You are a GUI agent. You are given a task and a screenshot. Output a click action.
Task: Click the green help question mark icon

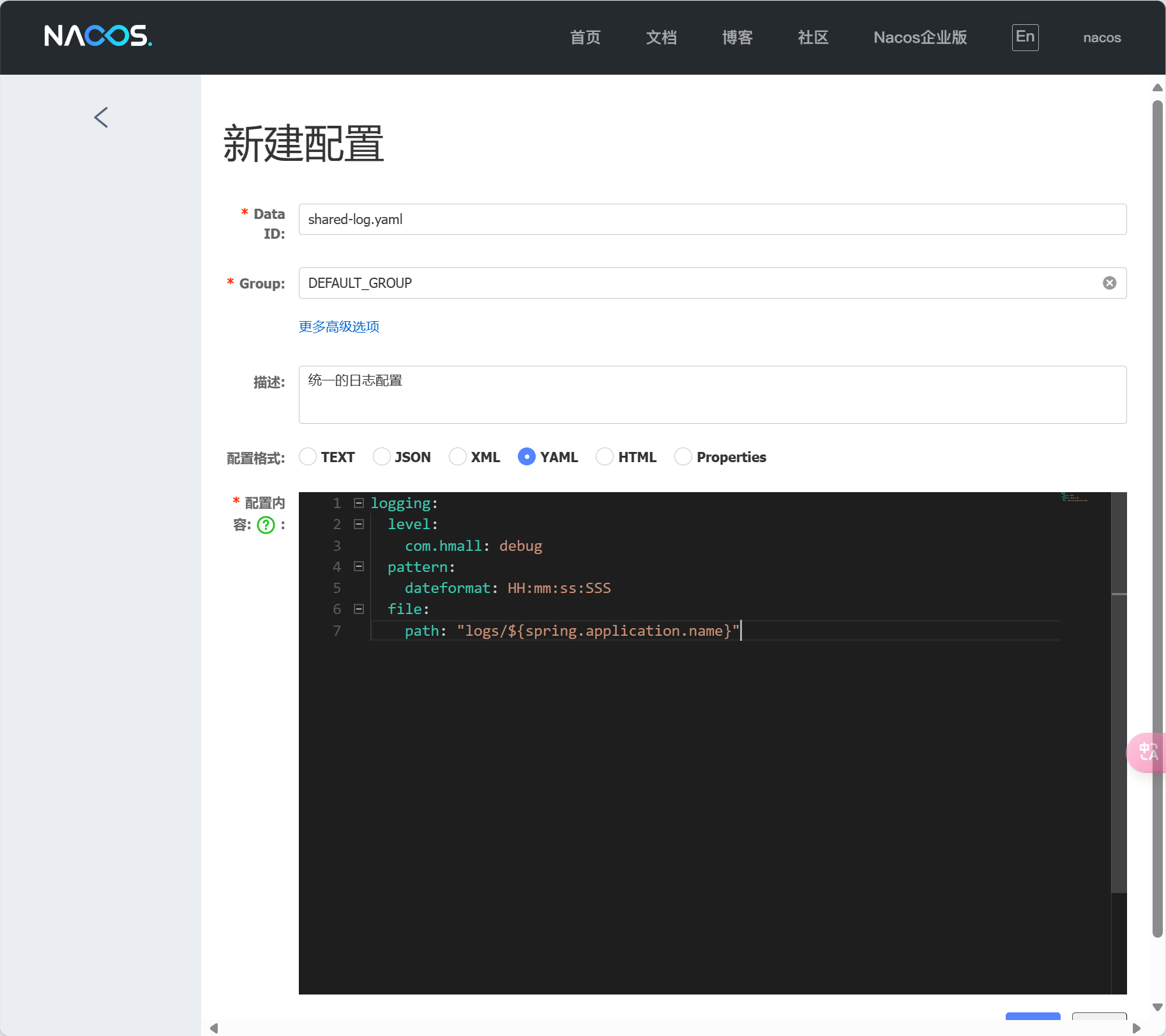(x=266, y=525)
